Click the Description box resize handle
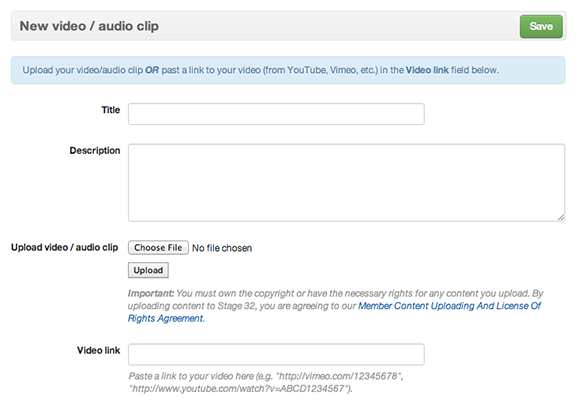This screenshot has width=580, height=413. [x=561, y=217]
